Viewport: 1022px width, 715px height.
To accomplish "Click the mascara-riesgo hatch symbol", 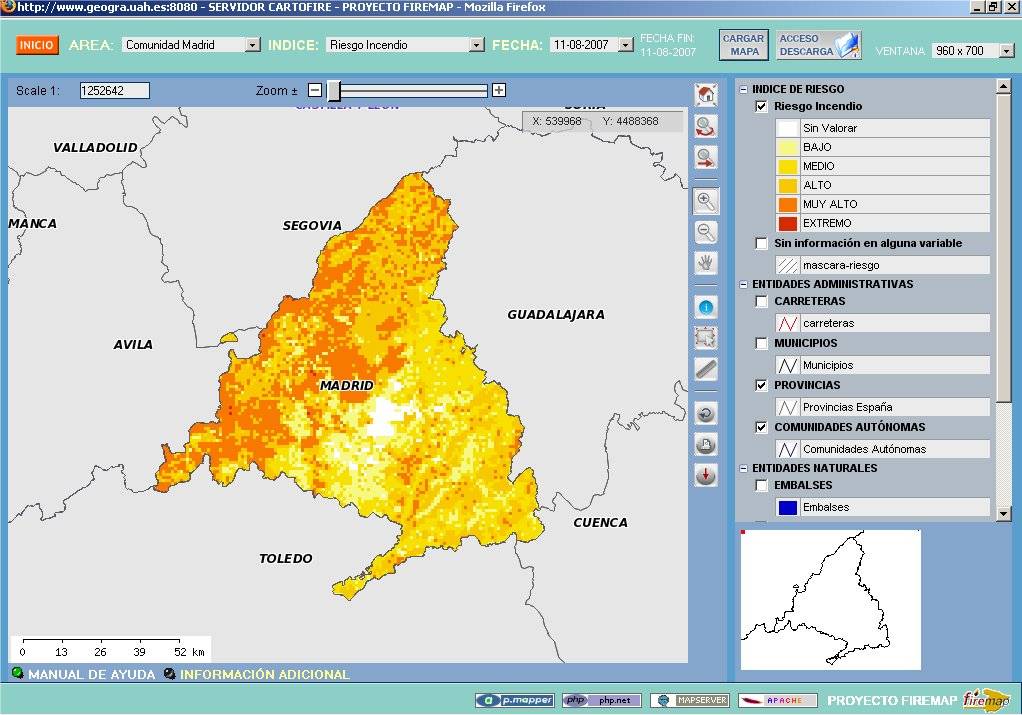I will (787, 265).
